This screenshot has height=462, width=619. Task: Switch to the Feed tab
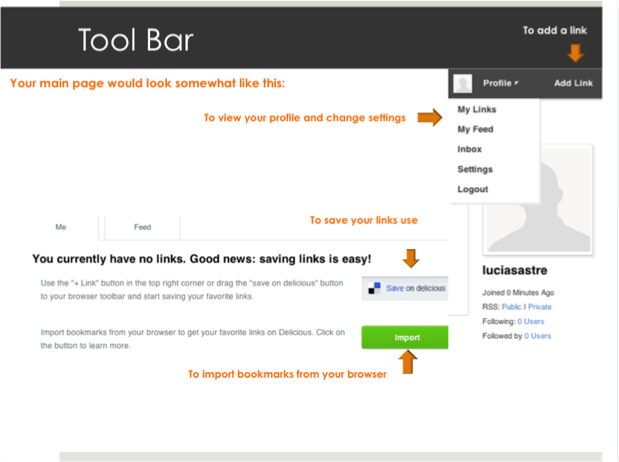coord(142,227)
